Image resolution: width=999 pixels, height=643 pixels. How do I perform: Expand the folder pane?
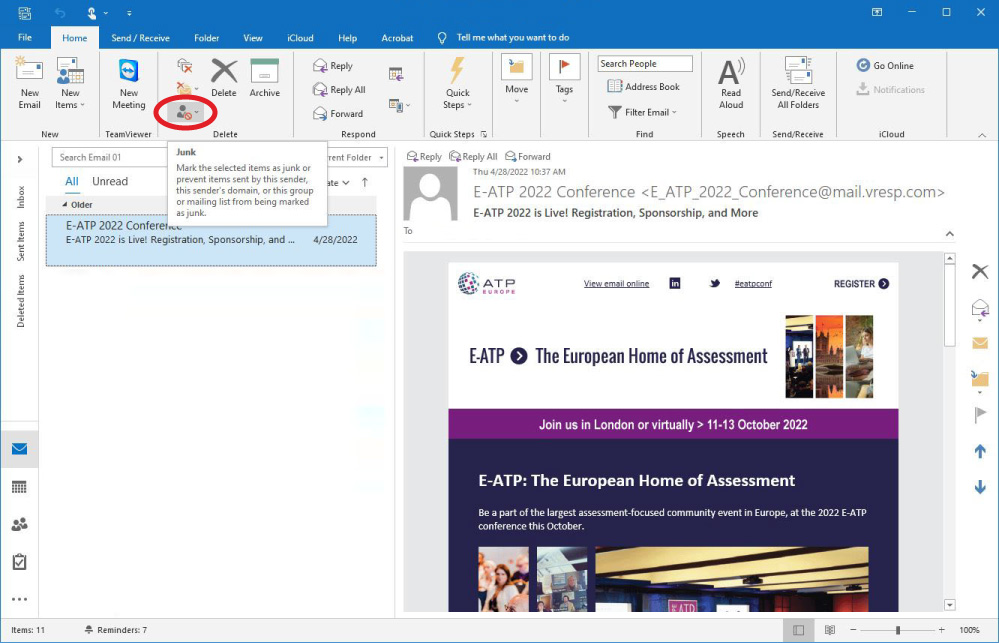pyautogui.click(x=20, y=159)
